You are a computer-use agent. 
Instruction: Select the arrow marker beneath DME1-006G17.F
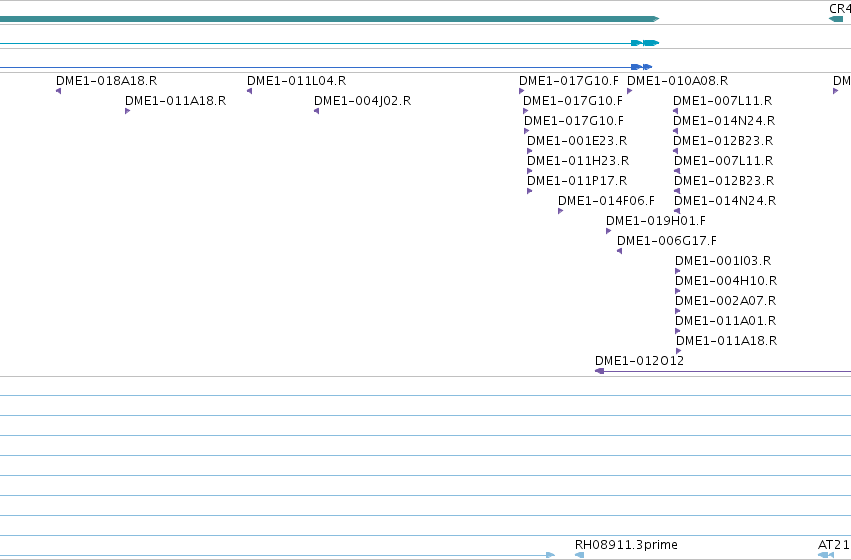tap(619, 251)
